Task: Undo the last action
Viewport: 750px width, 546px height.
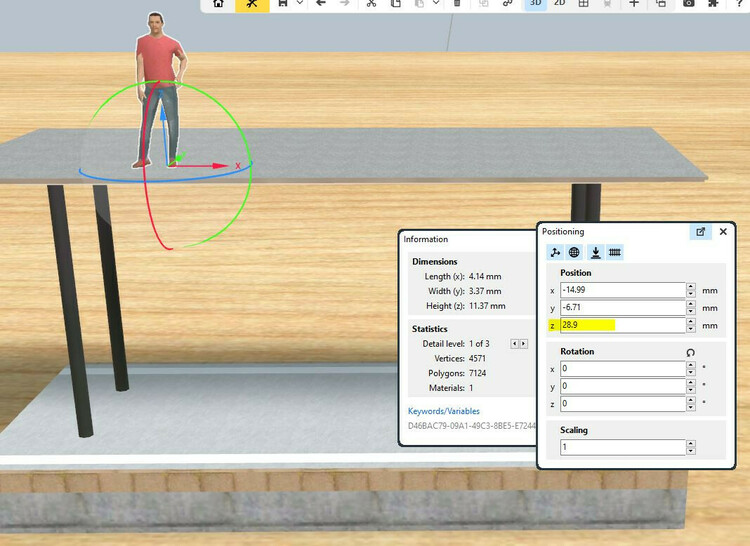Action: click(x=321, y=3)
